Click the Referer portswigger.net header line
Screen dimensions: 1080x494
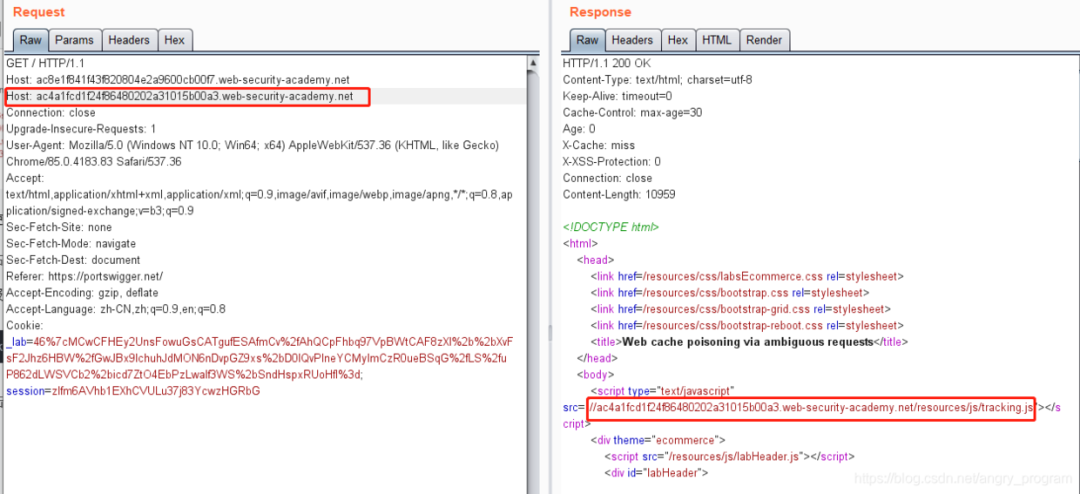[x=84, y=276]
